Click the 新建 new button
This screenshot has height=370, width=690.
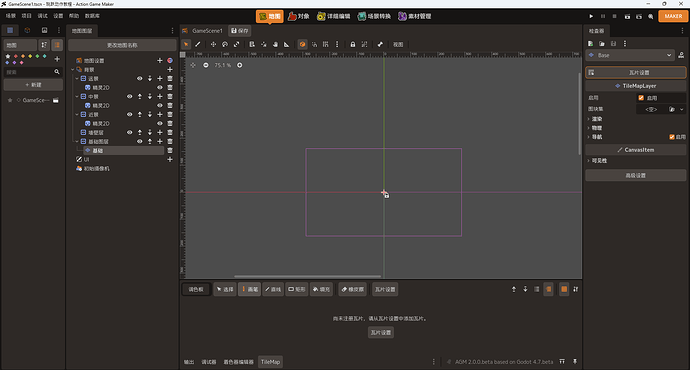pos(33,85)
